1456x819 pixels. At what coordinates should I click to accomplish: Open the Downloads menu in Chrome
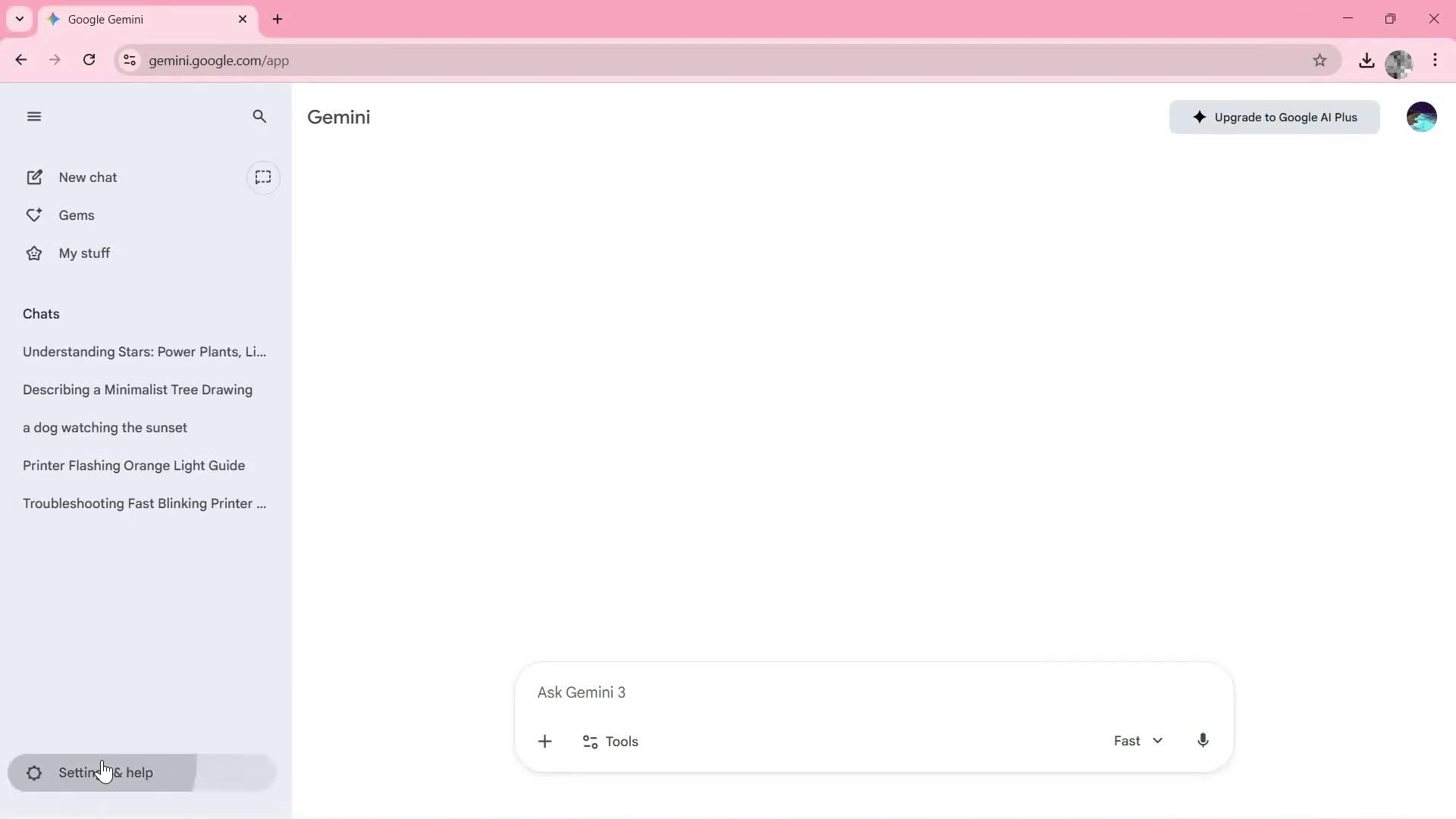click(x=1367, y=60)
